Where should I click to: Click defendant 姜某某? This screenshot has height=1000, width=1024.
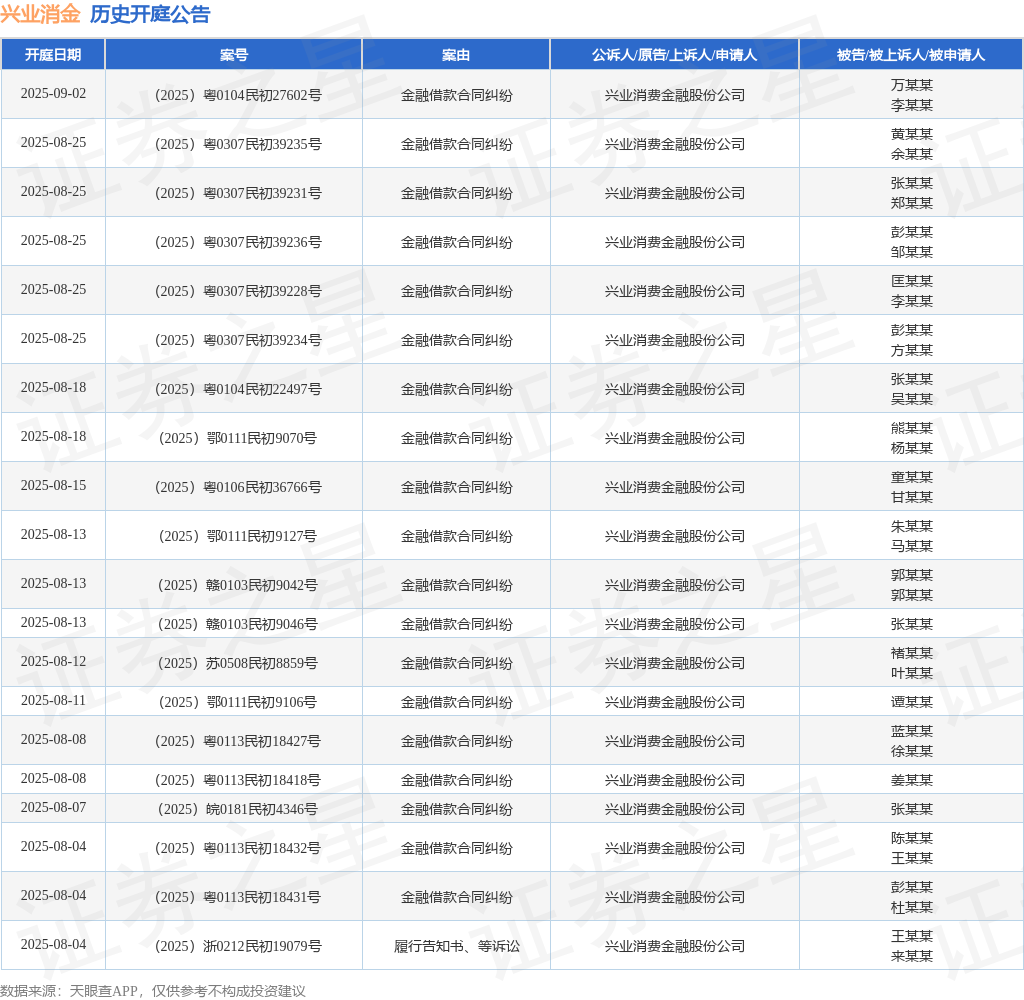point(912,780)
